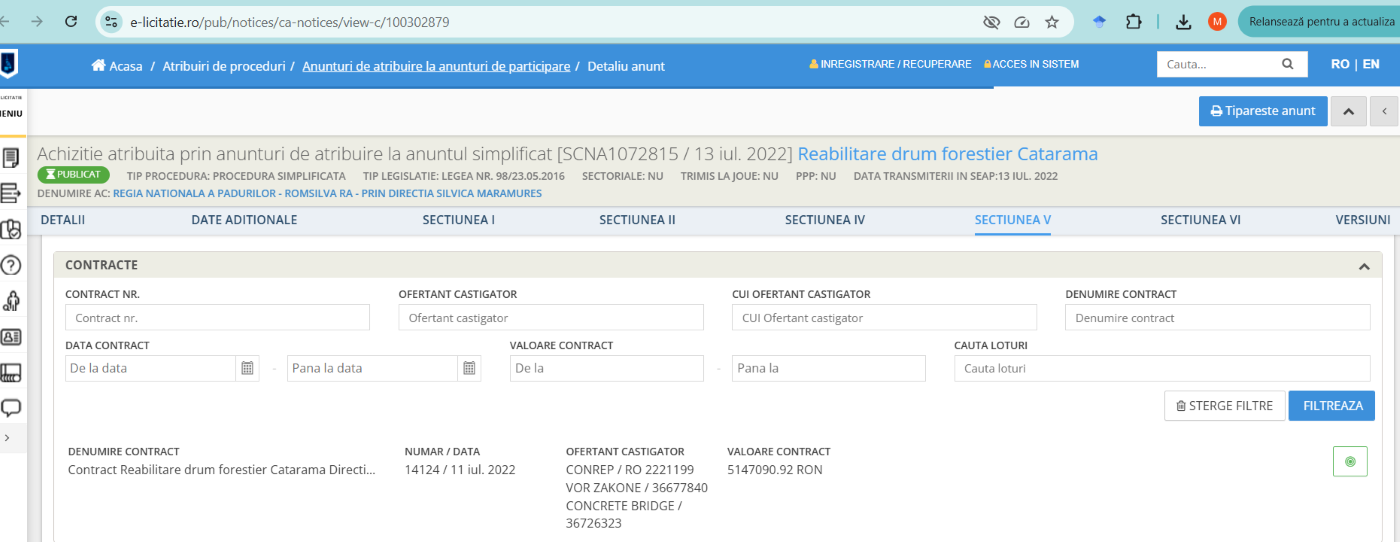
Task: Collapse header using up chevron beside Tipareste anunt
Action: [1348, 111]
